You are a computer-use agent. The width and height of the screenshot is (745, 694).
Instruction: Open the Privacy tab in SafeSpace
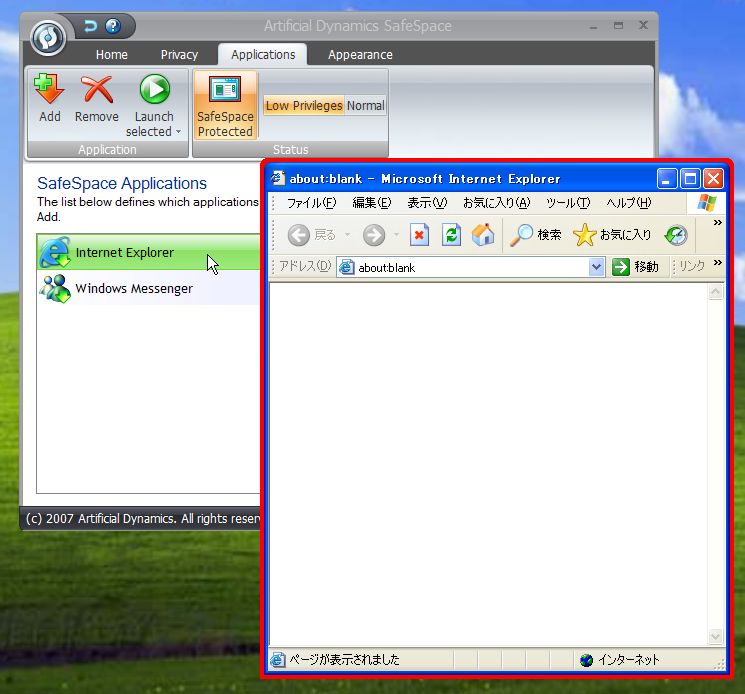[179, 55]
